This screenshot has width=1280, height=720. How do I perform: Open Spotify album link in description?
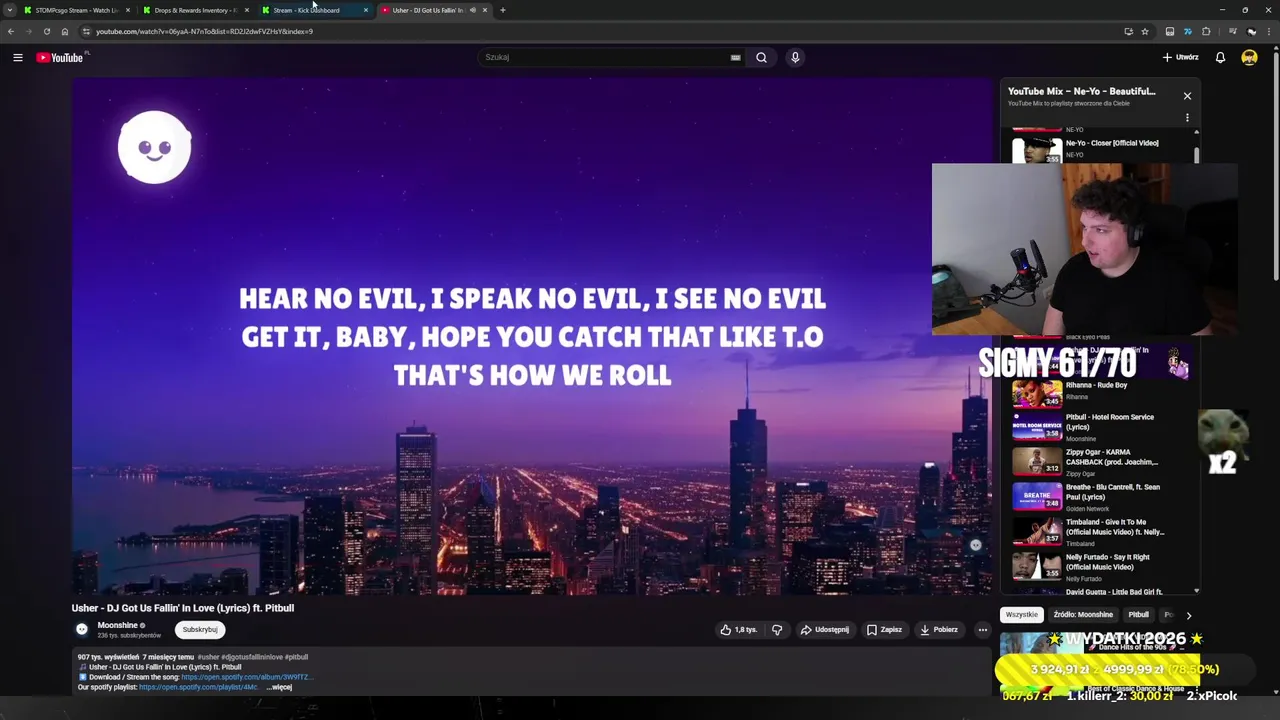246,677
